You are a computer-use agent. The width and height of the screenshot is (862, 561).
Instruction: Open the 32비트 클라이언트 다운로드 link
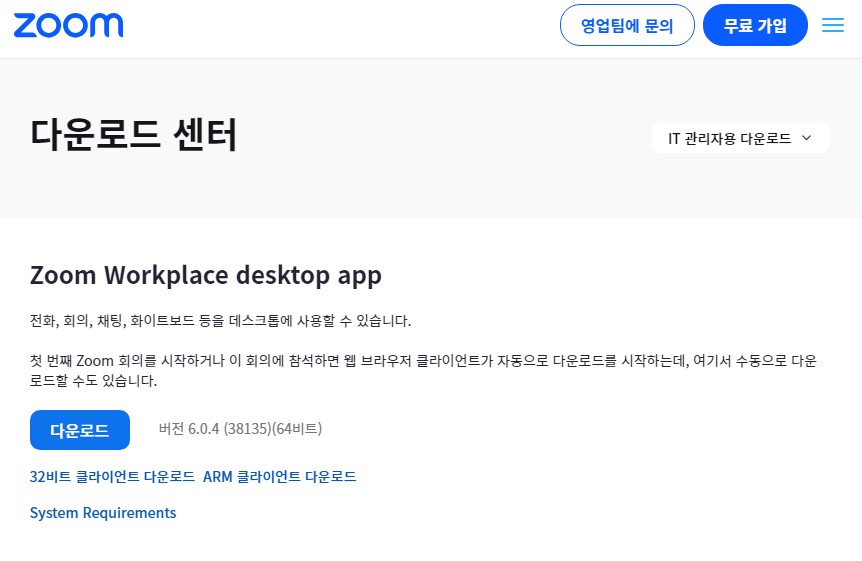112,476
